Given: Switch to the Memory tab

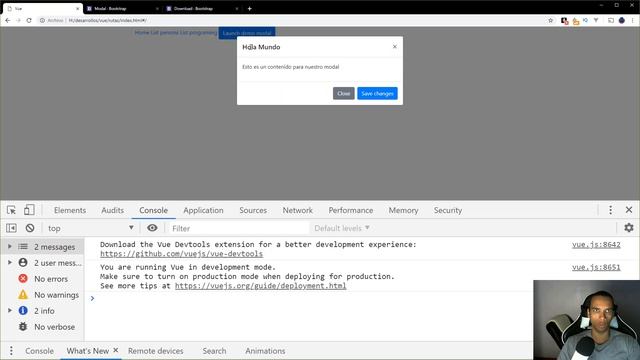Looking at the screenshot, I should click(x=403, y=210).
